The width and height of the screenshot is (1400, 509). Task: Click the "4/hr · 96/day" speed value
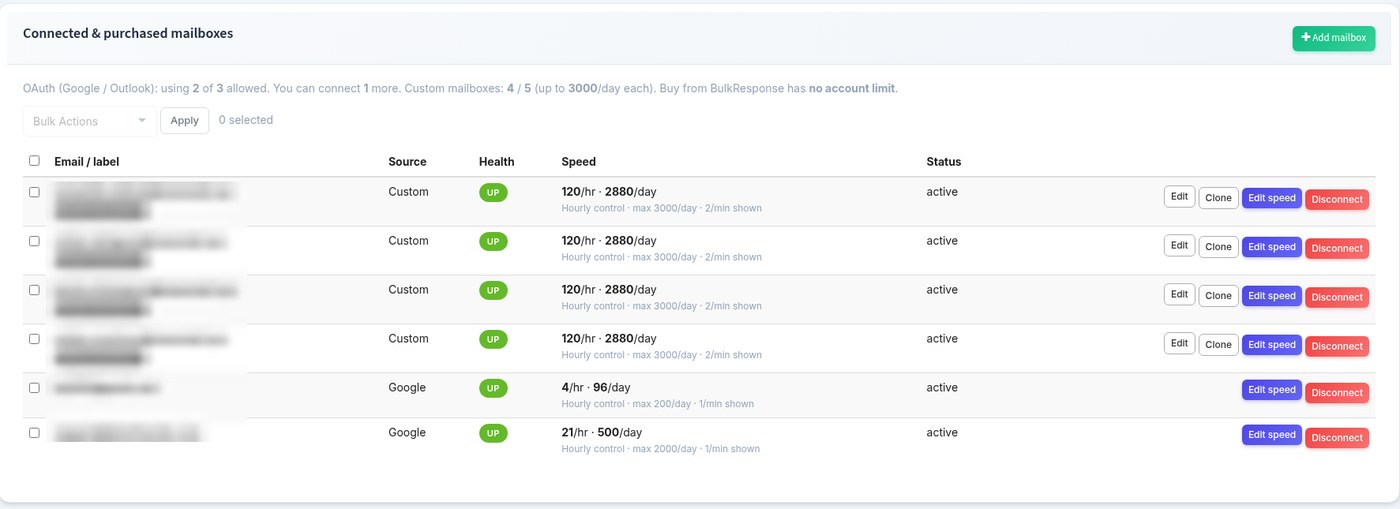coord(596,387)
